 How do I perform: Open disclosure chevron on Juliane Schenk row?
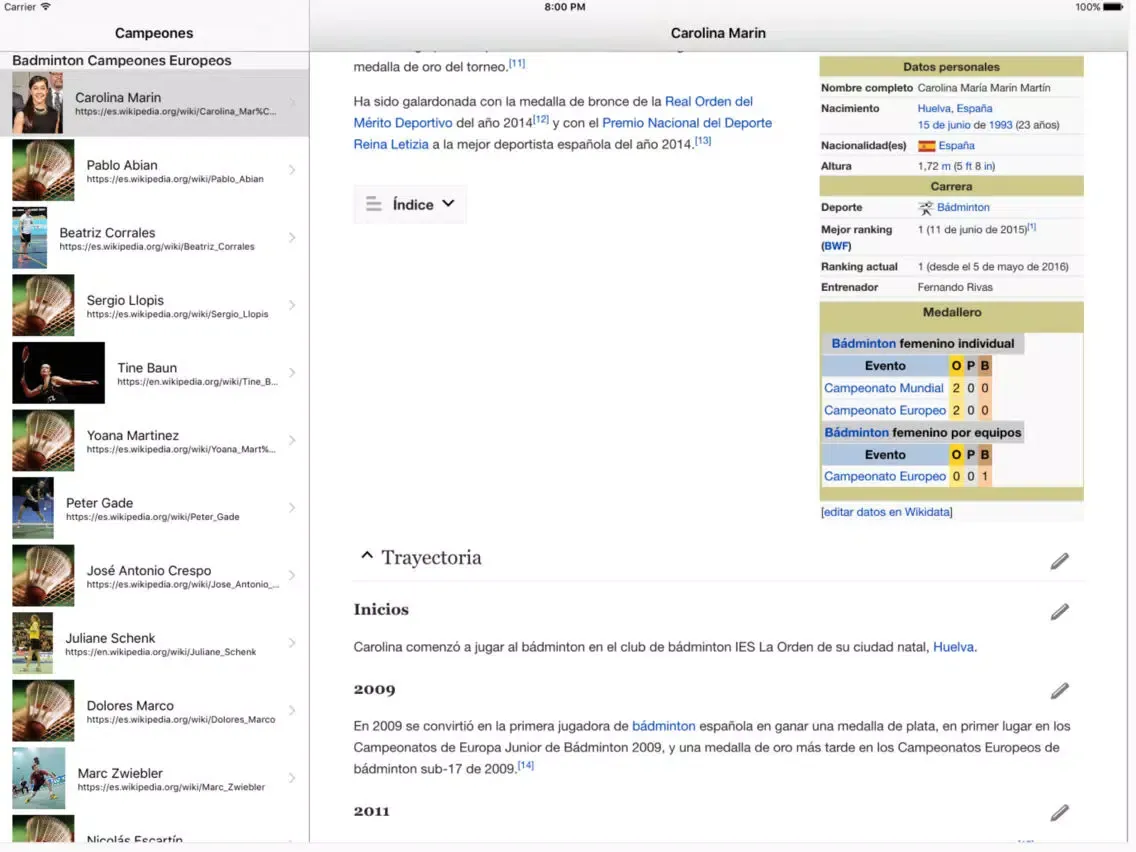(292, 643)
